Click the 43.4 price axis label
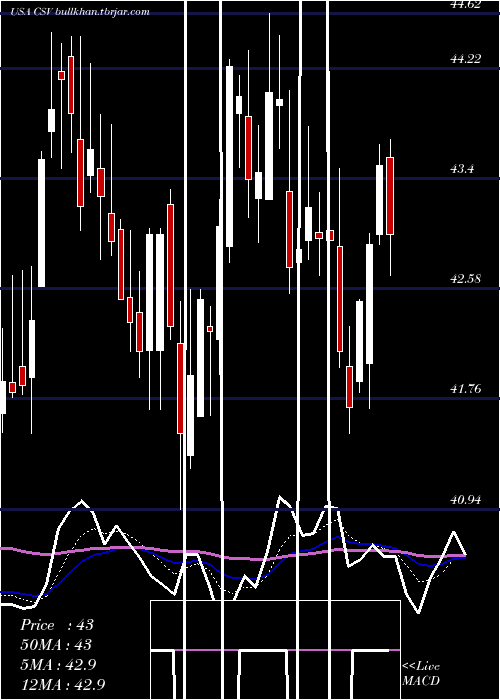The image size is (500, 700). [462, 169]
